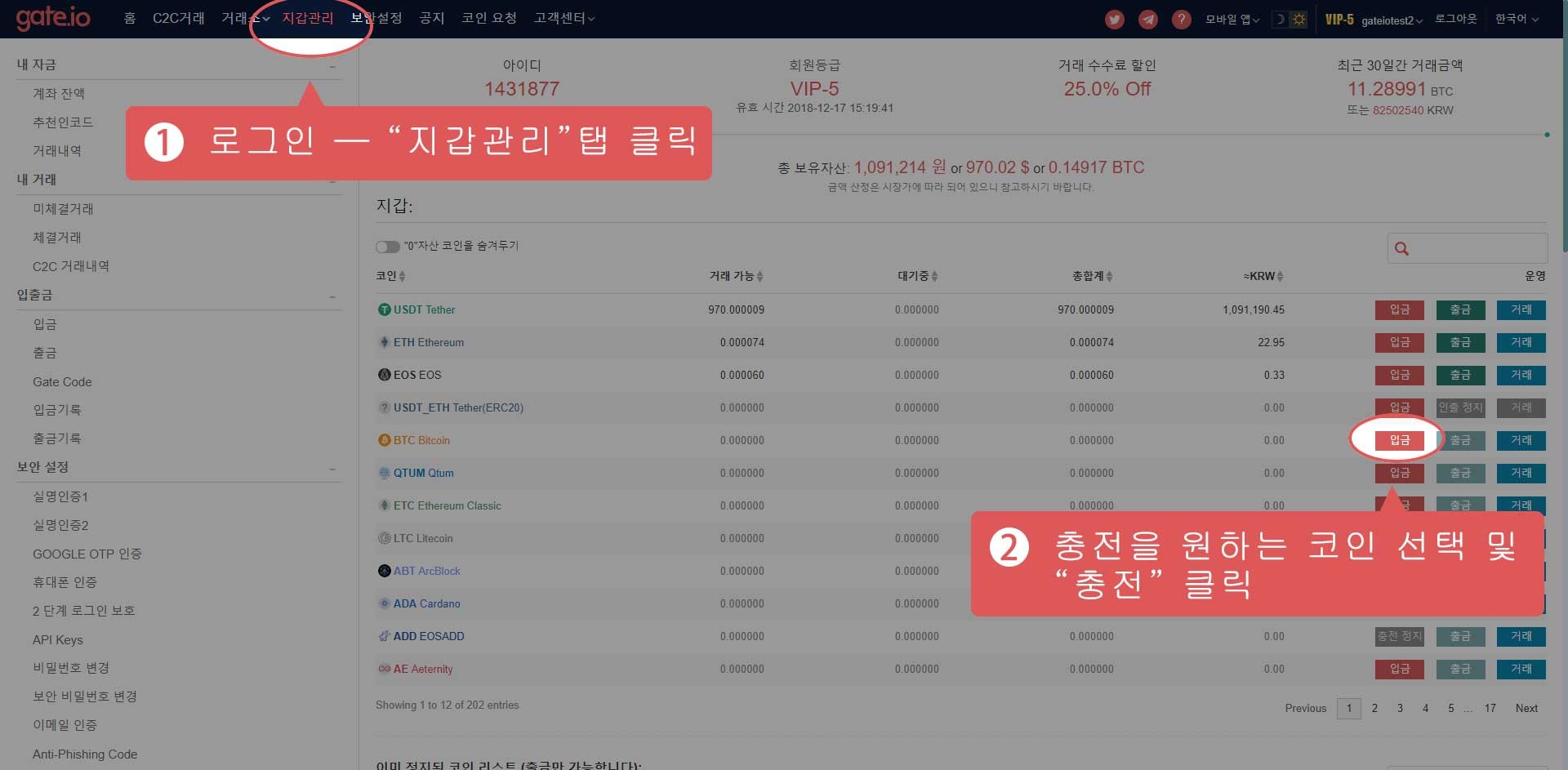Click 입금 button for USDT Tether
The height and width of the screenshot is (770, 1568).
coord(1400,309)
